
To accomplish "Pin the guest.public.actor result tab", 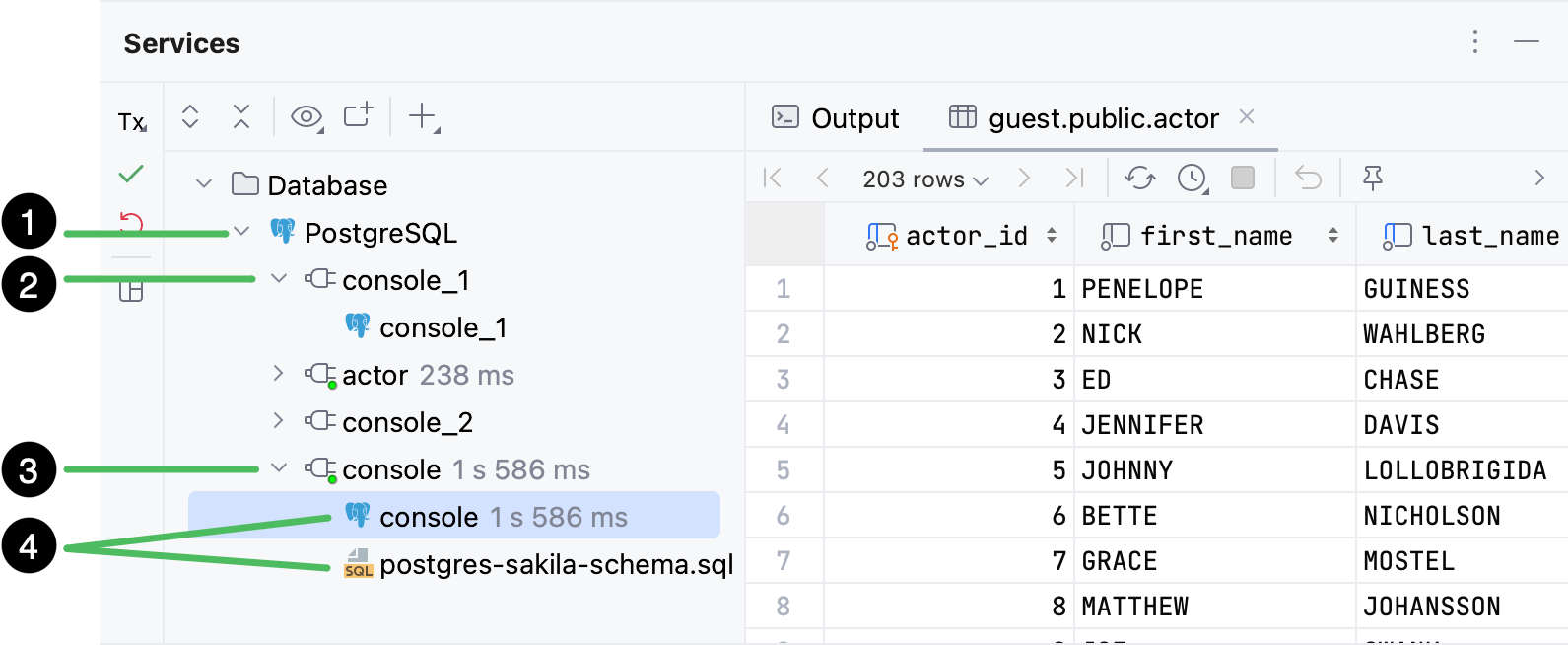I will click(x=1372, y=178).
